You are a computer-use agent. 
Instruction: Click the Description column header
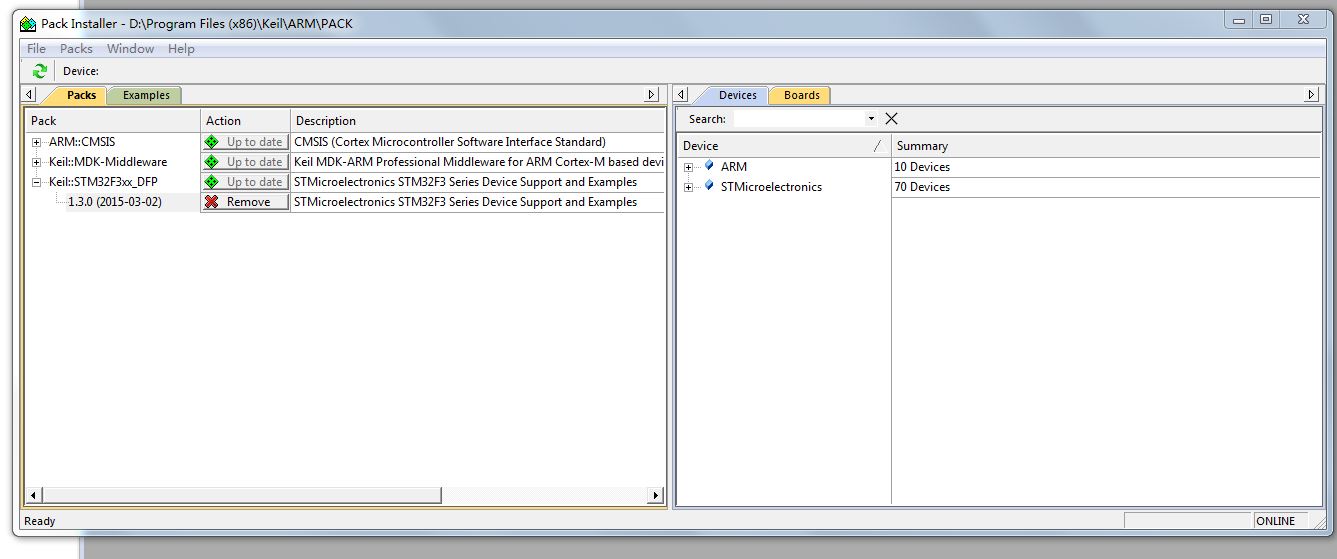coord(478,120)
